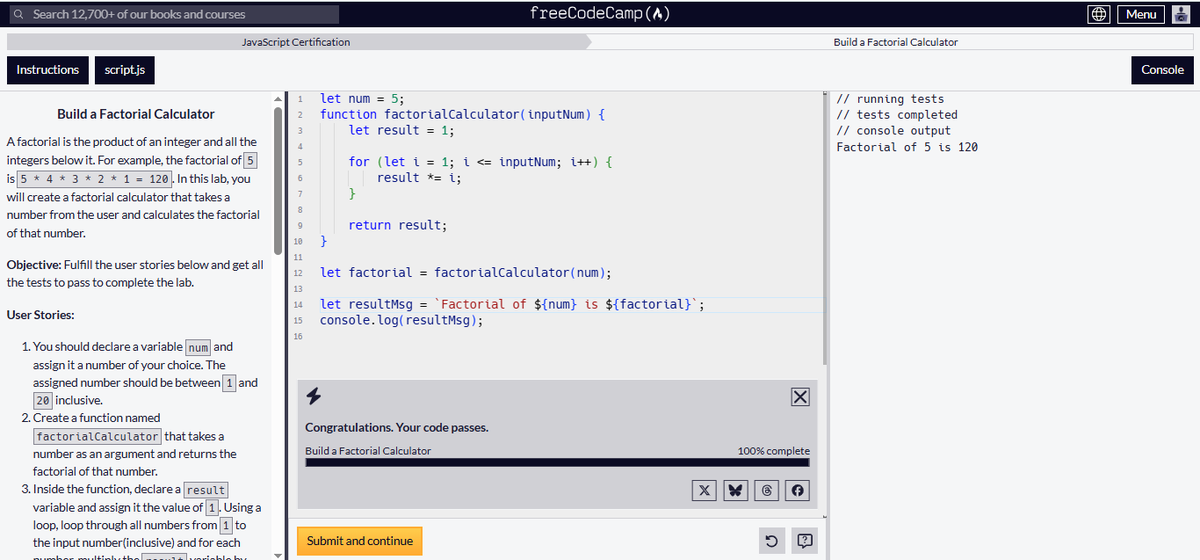Click 'function factorialCalculator(inputNum) {' line
This screenshot has width=1200, height=560.
point(462,114)
